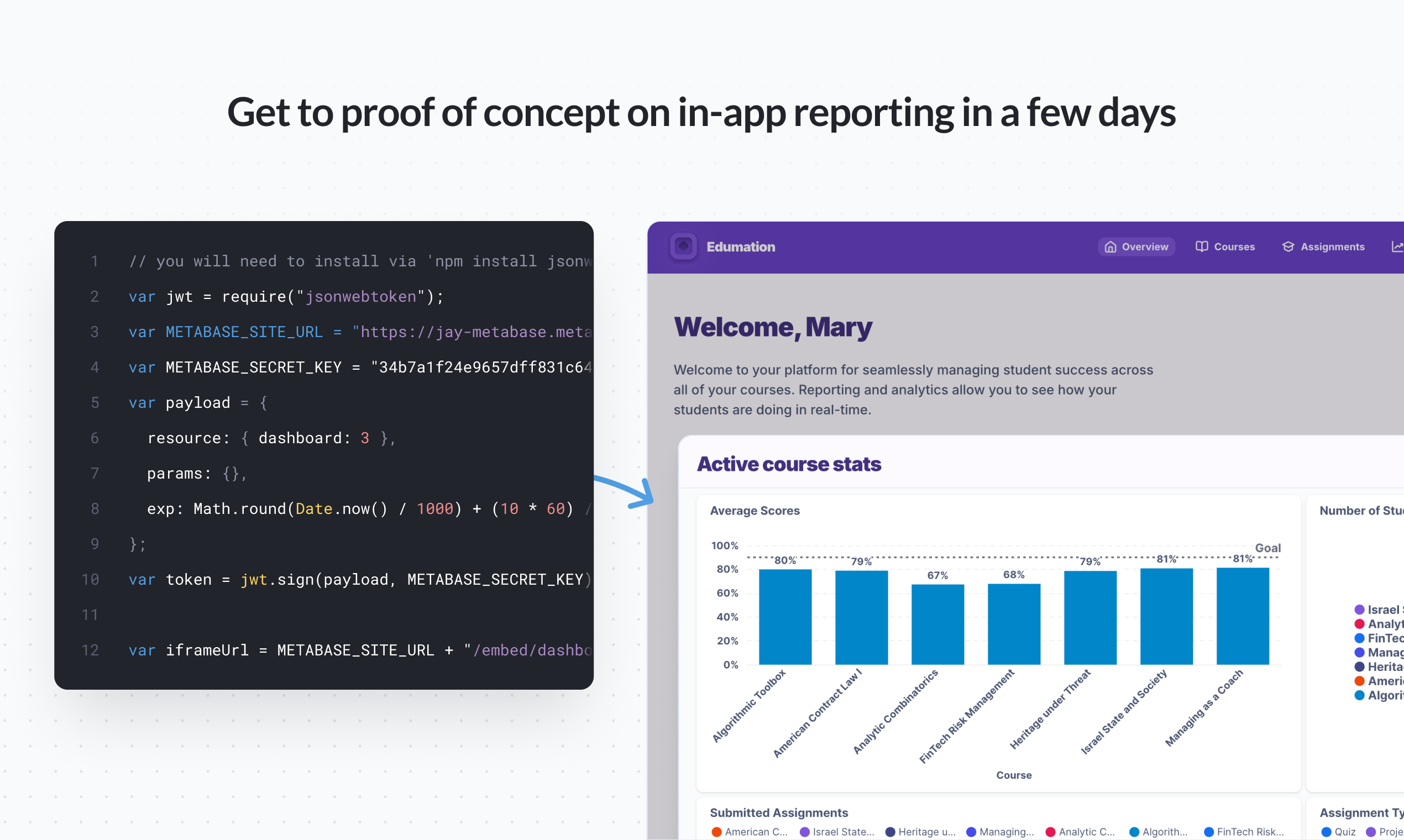Click the graduation cap icon beside Assignments
The height and width of the screenshot is (840, 1404).
coord(1288,246)
